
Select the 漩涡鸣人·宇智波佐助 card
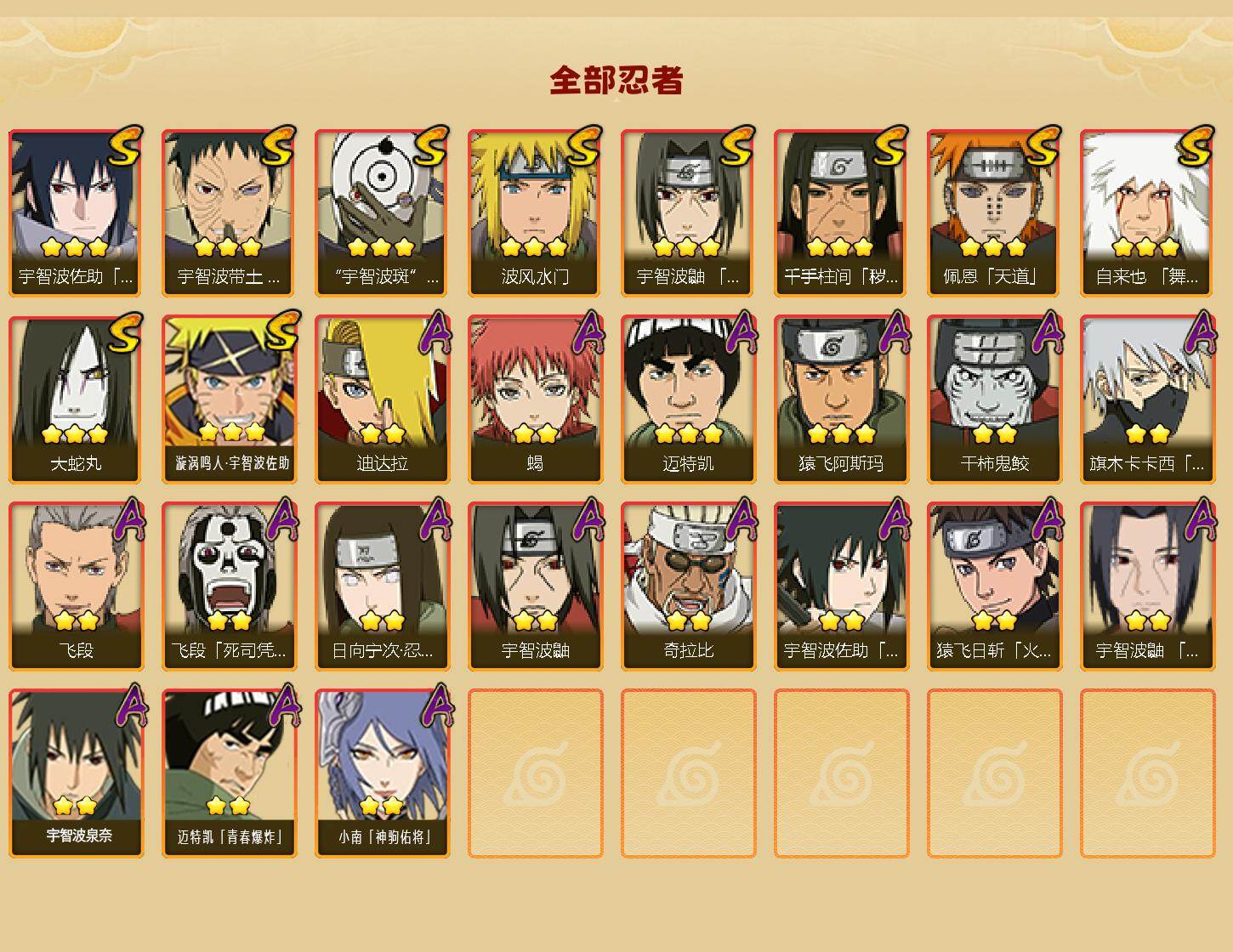click(x=229, y=399)
